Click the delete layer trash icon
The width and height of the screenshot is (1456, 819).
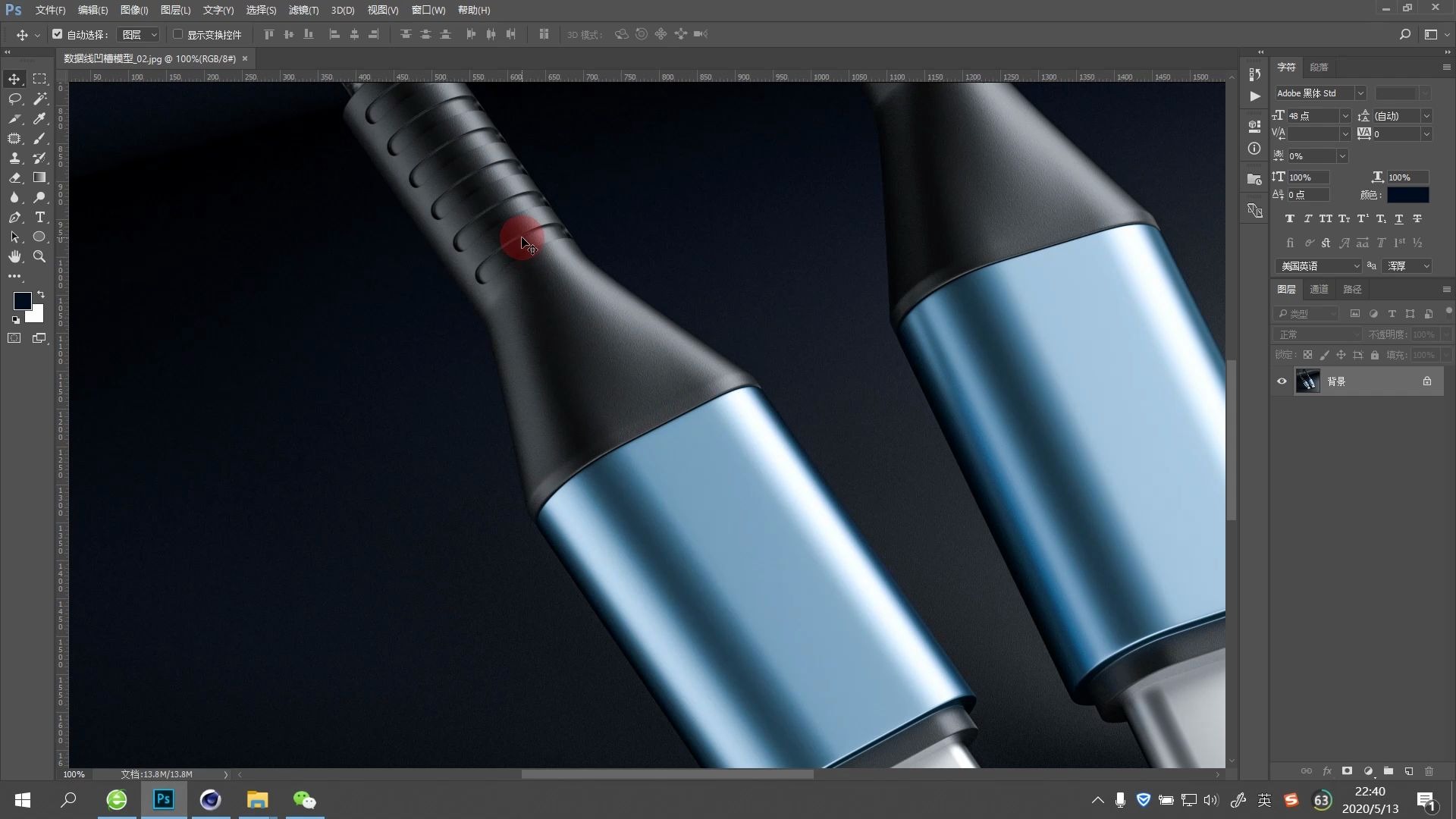[x=1429, y=771]
